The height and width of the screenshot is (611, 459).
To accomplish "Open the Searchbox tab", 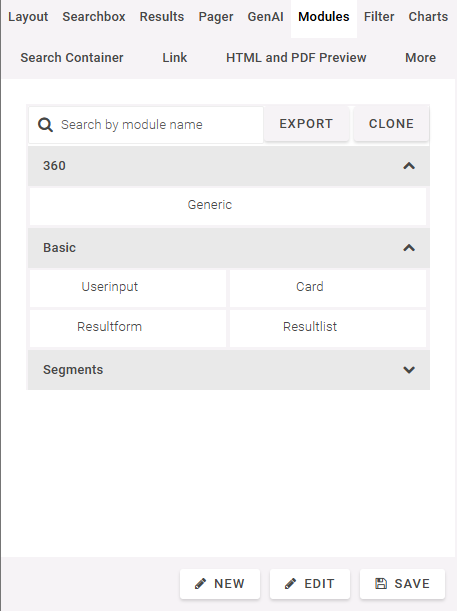I will (94, 17).
